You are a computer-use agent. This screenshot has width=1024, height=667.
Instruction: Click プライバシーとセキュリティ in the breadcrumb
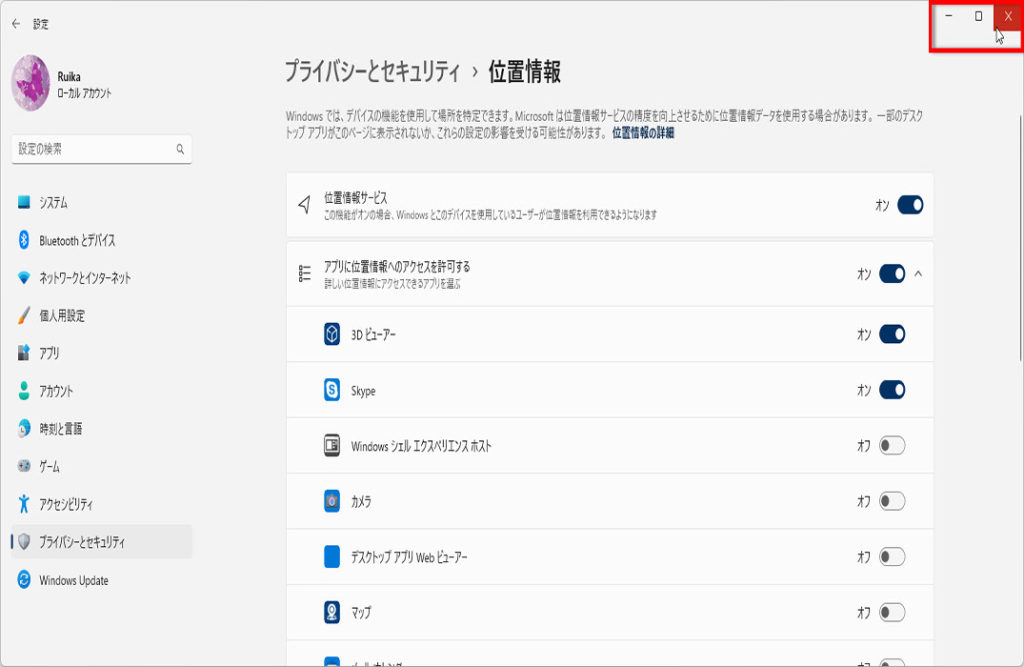tap(371, 72)
